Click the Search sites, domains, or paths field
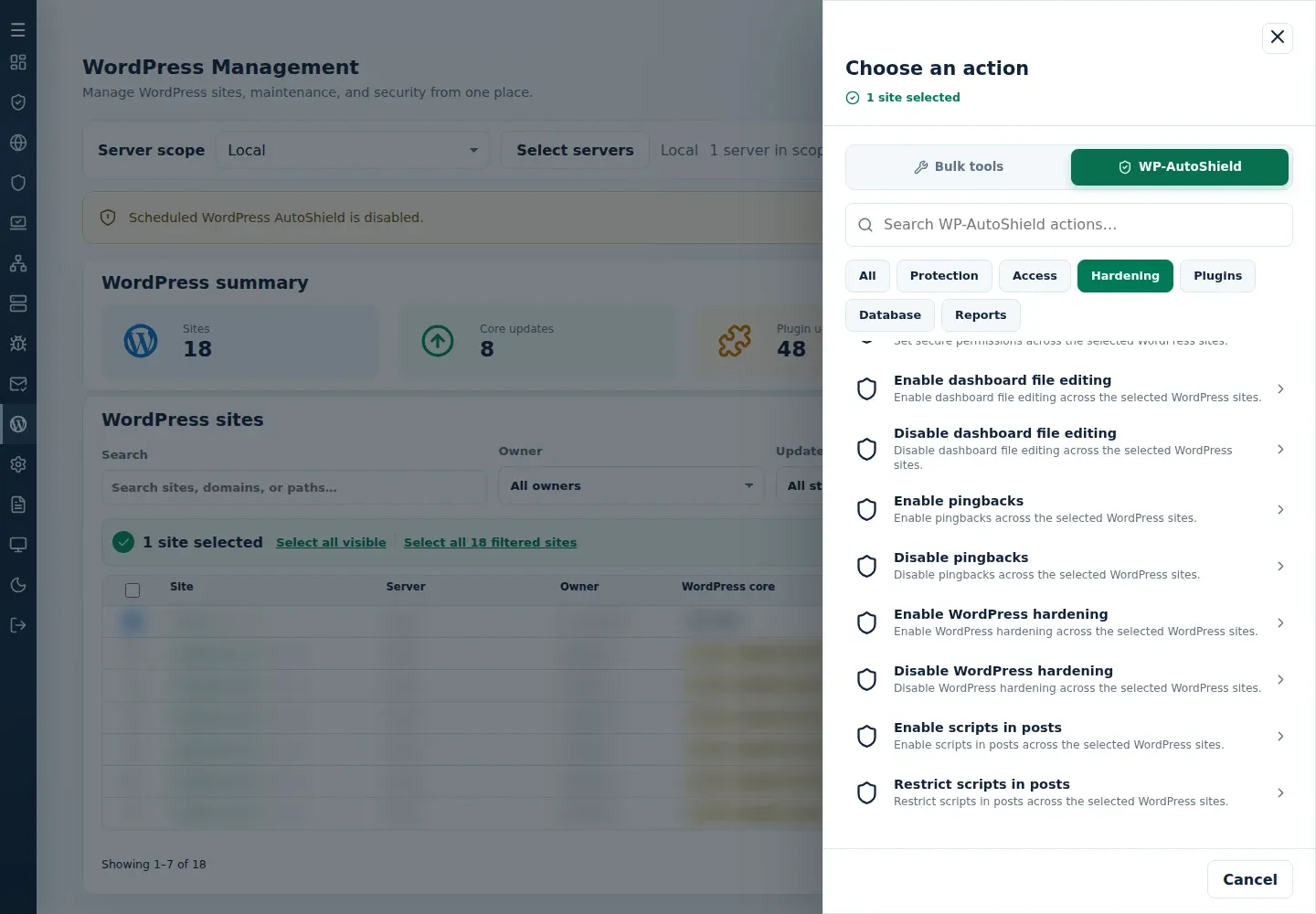Image resolution: width=1316 pixels, height=914 pixels. click(x=293, y=488)
